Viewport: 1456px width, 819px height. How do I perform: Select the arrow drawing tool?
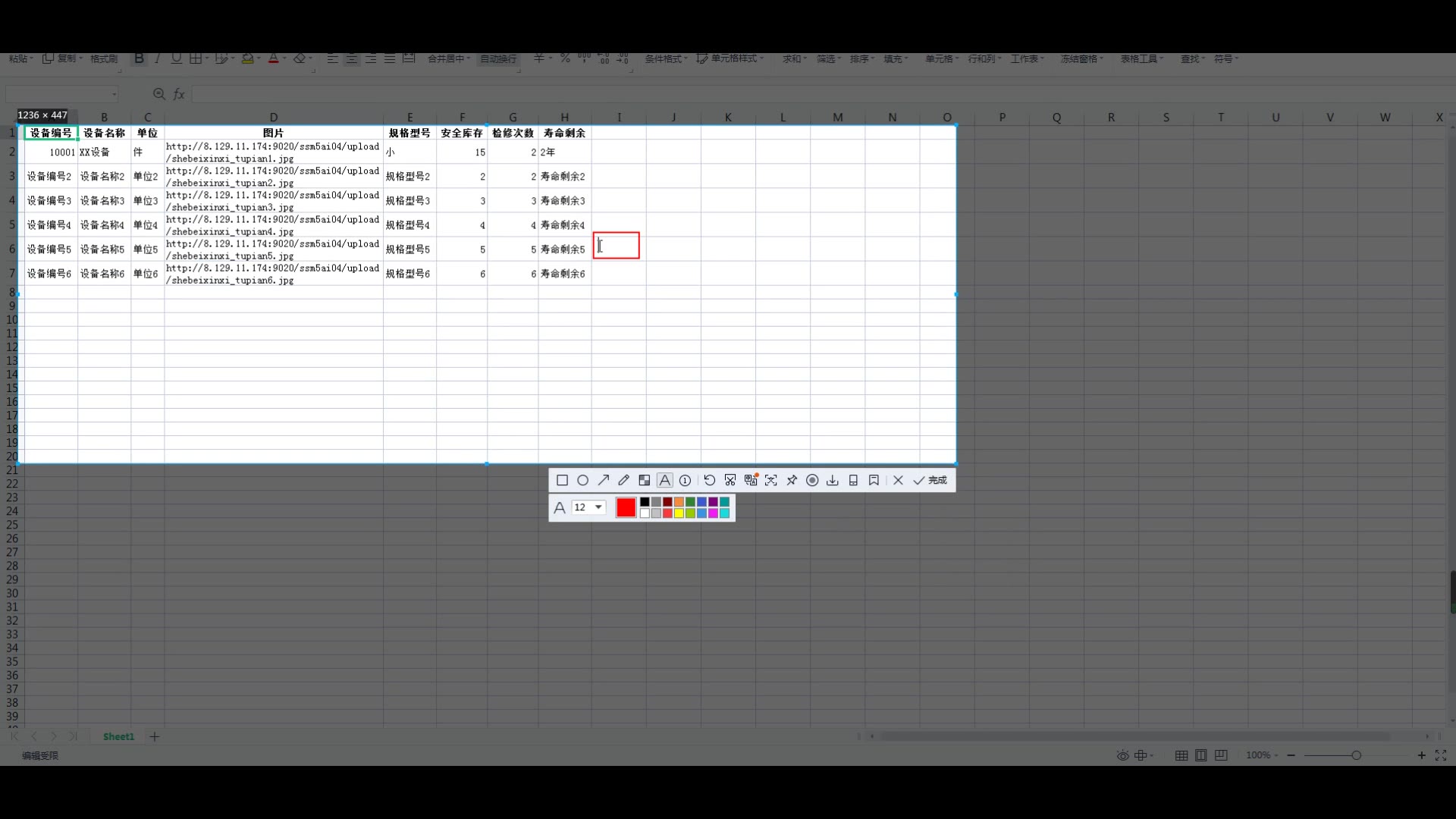[x=604, y=480]
